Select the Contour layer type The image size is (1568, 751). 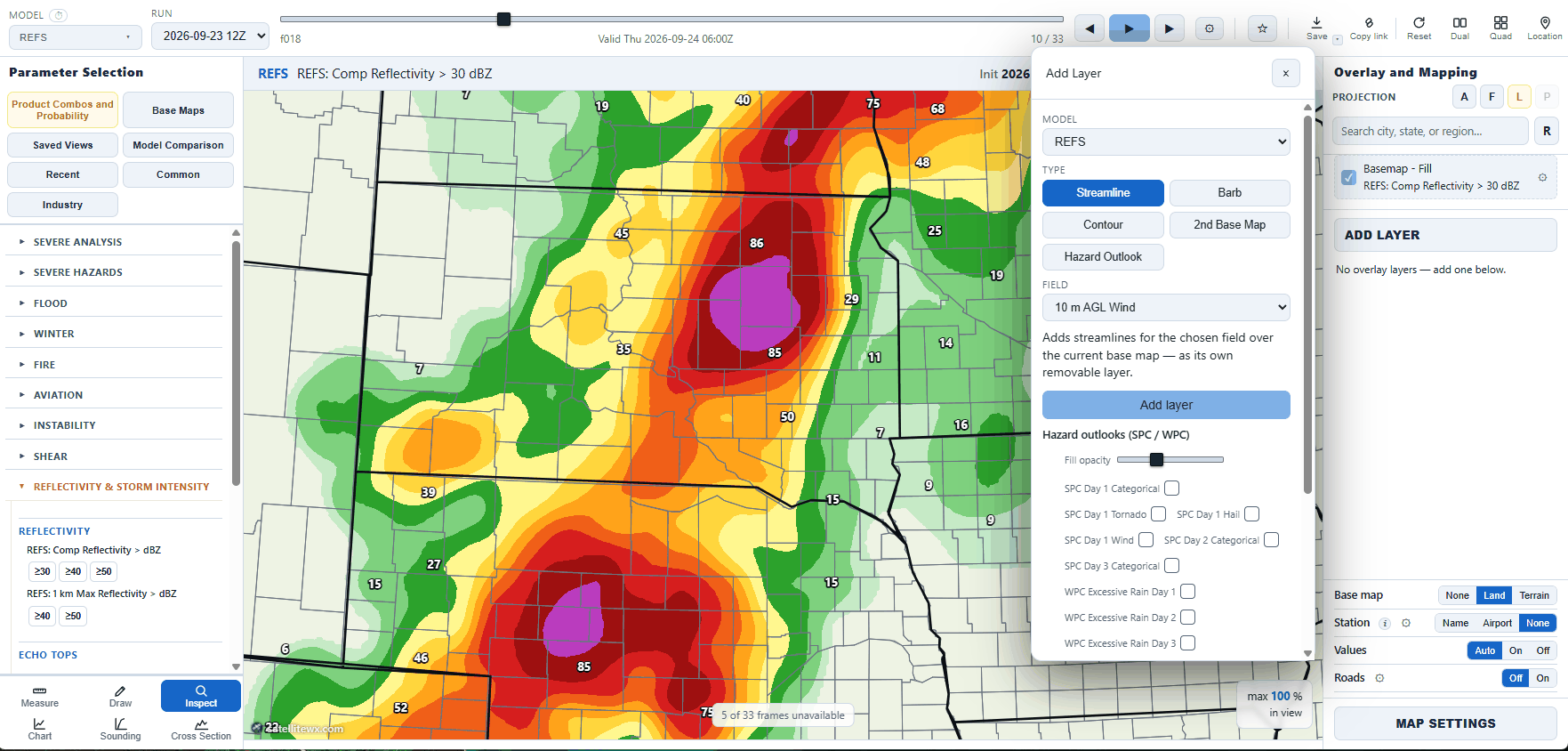pyautogui.click(x=1103, y=225)
